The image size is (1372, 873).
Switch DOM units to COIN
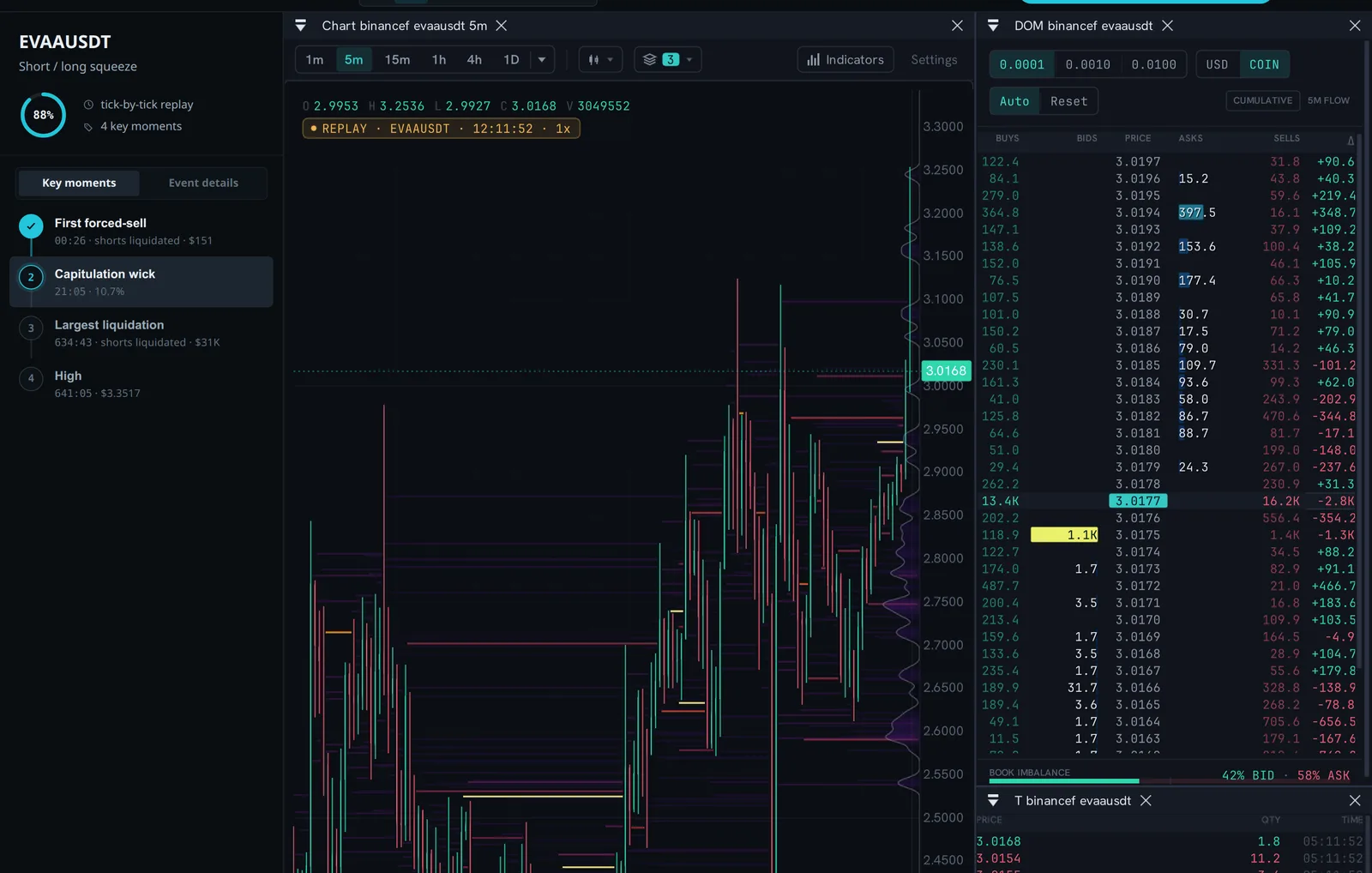point(1264,64)
